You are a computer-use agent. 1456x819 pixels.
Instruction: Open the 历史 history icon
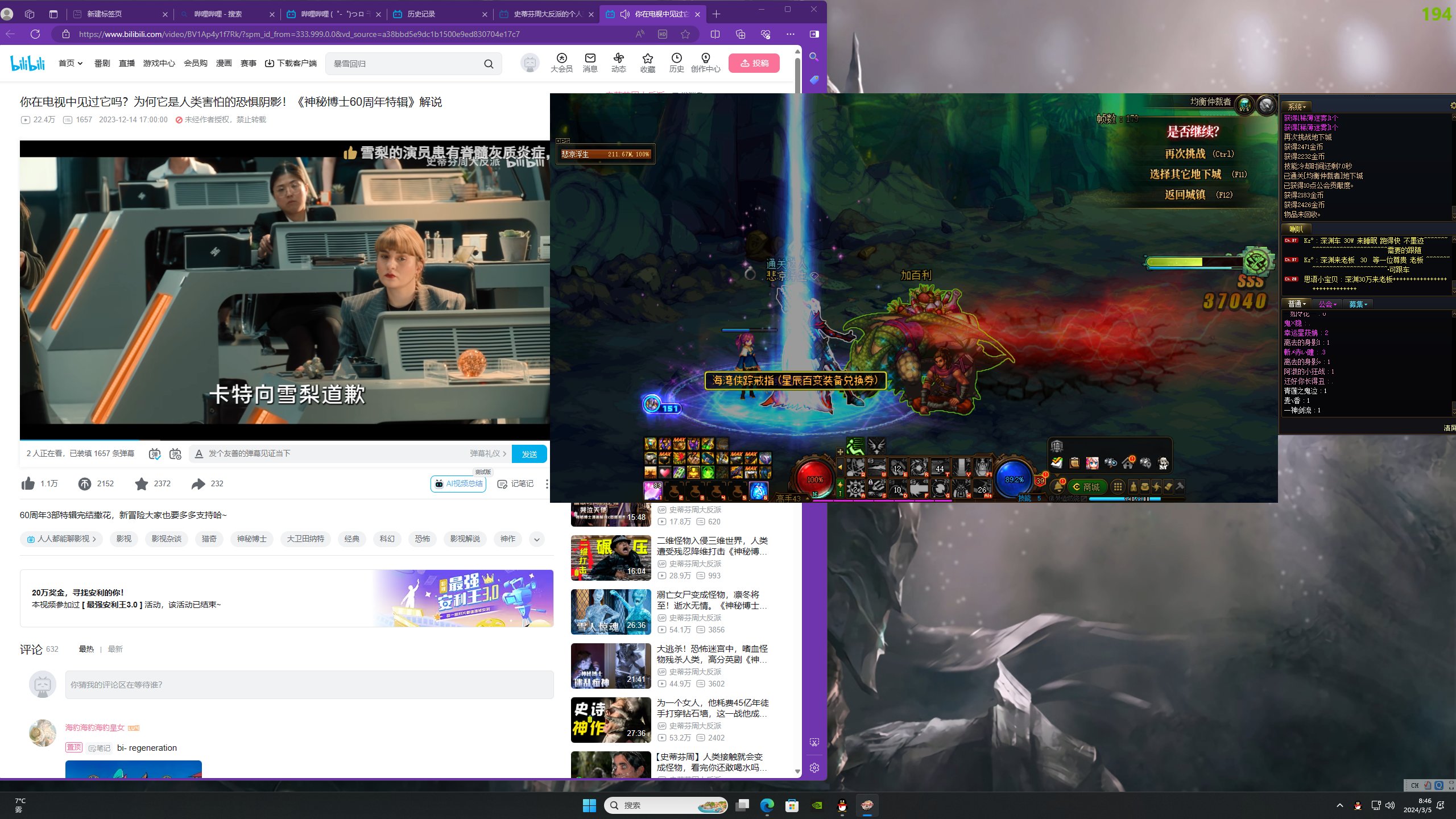(676, 63)
